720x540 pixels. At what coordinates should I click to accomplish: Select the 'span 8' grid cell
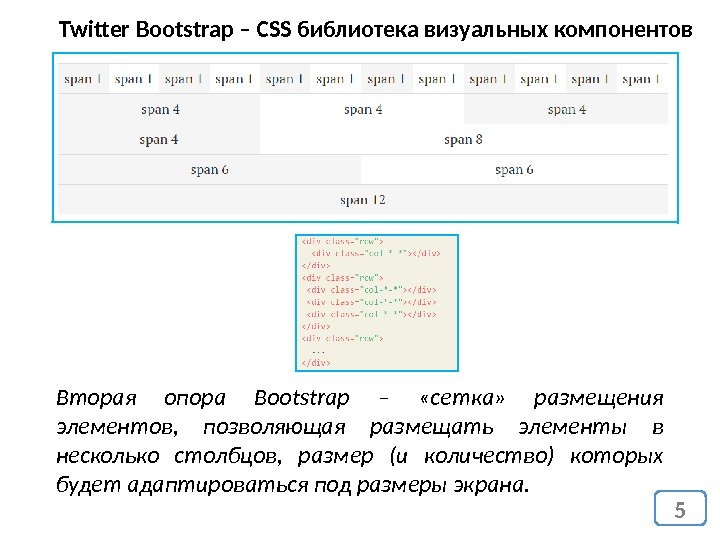point(464,139)
